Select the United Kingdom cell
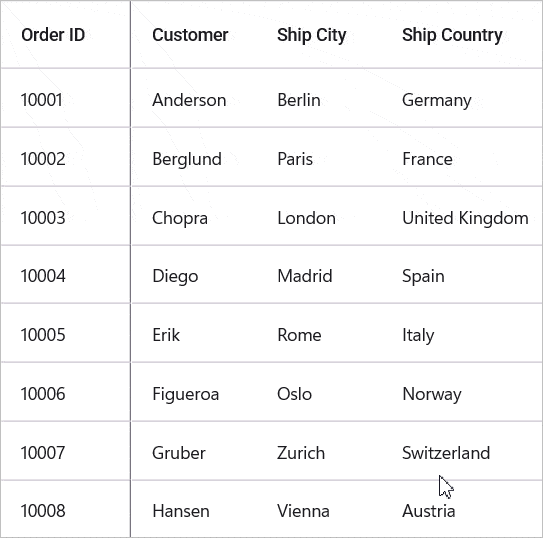The image size is (543, 538). click(x=462, y=216)
